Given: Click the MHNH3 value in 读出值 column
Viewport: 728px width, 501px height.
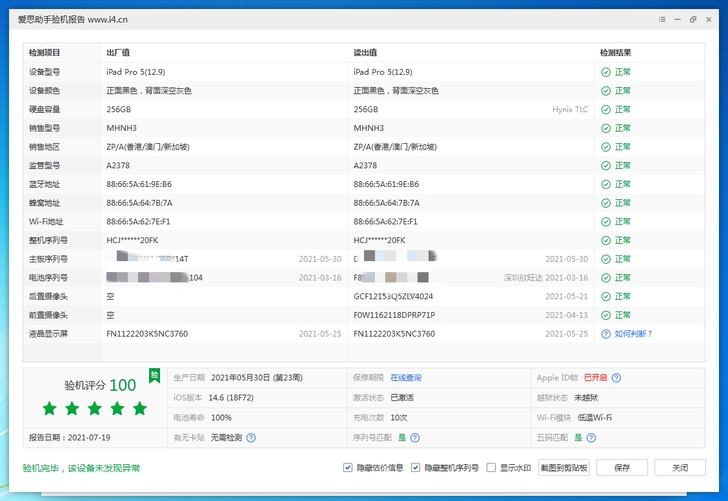Looking at the screenshot, I should [x=369, y=128].
